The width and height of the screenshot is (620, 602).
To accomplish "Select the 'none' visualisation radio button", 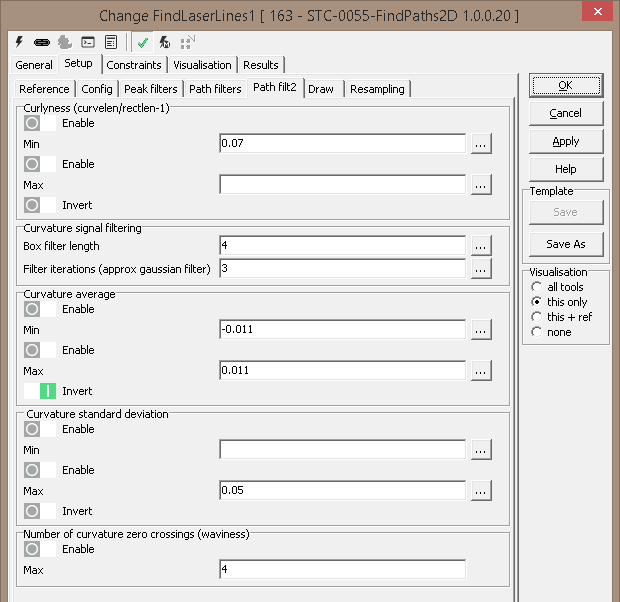I will pos(537,332).
